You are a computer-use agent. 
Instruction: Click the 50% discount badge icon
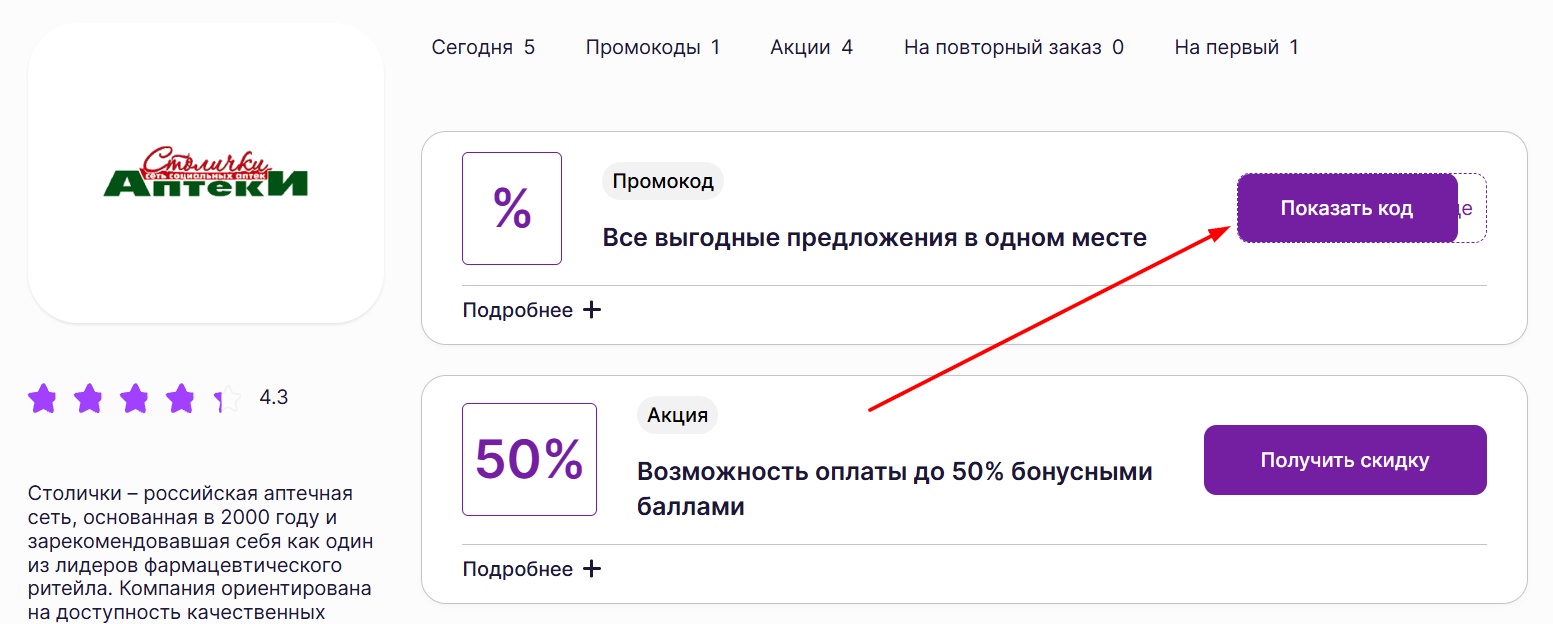click(x=529, y=459)
